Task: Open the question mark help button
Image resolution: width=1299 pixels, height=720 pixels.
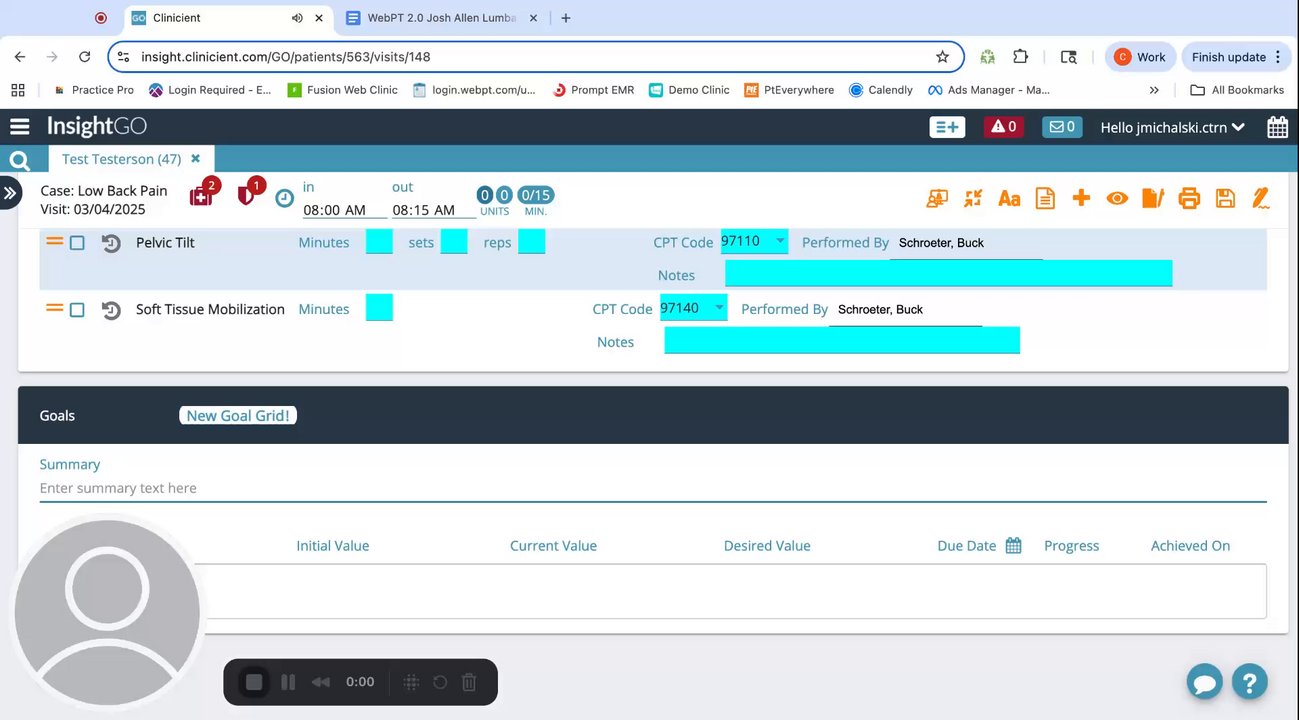Action: [1250, 682]
